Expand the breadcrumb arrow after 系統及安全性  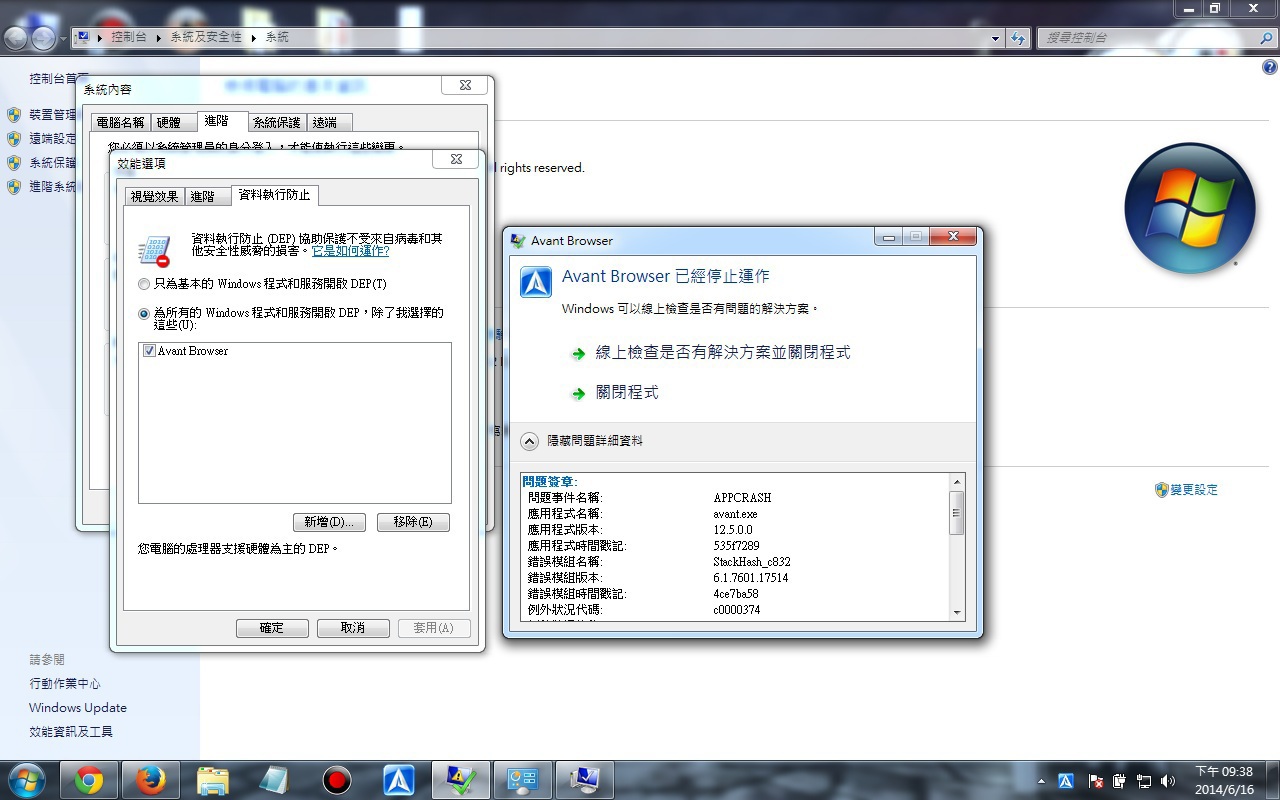(x=253, y=37)
